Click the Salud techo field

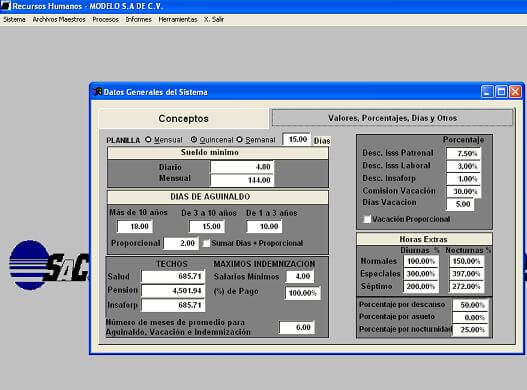click(173, 276)
